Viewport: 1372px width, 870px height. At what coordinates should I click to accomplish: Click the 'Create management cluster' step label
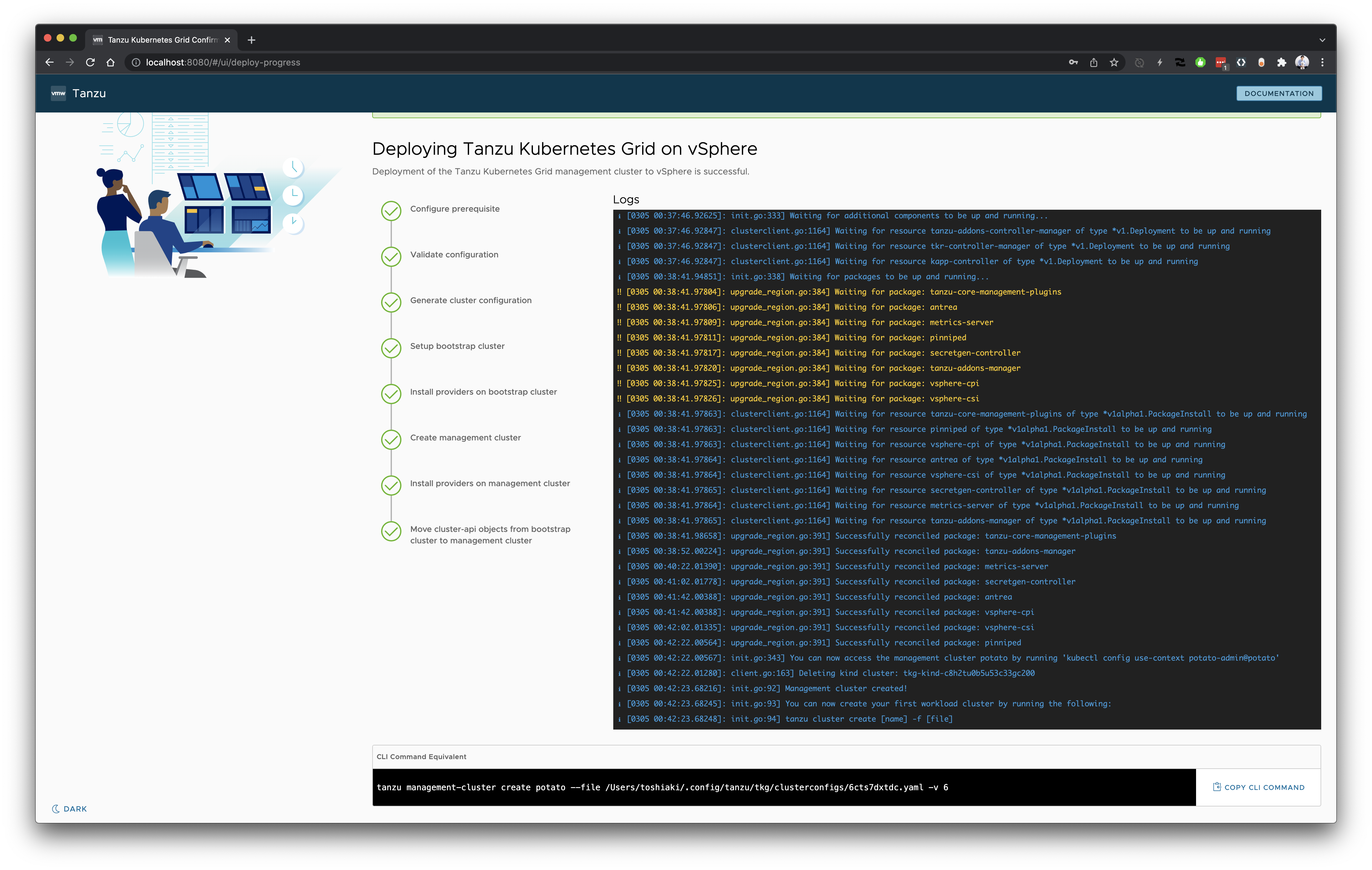tap(465, 438)
